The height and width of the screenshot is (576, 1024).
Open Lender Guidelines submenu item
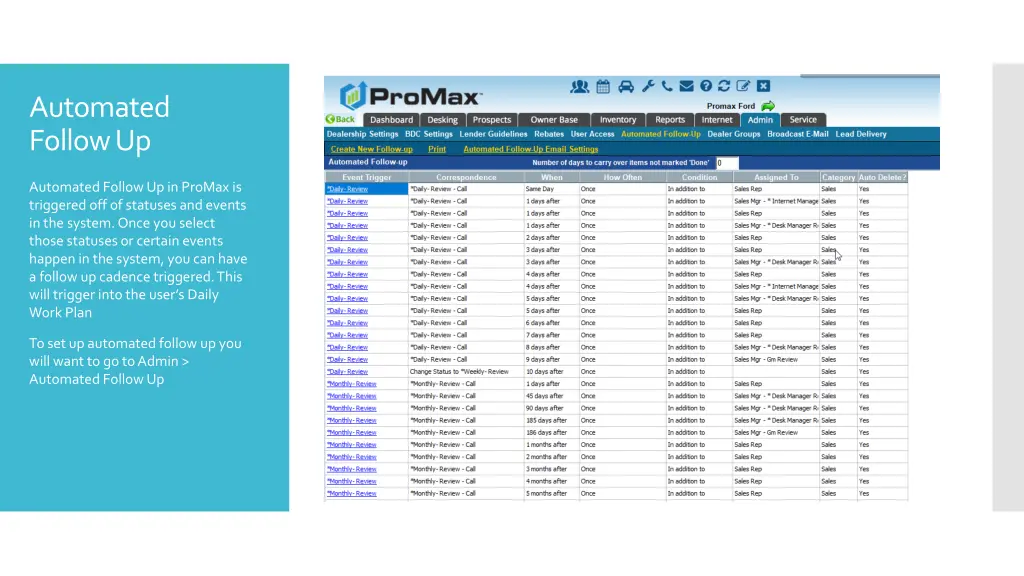click(493, 134)
